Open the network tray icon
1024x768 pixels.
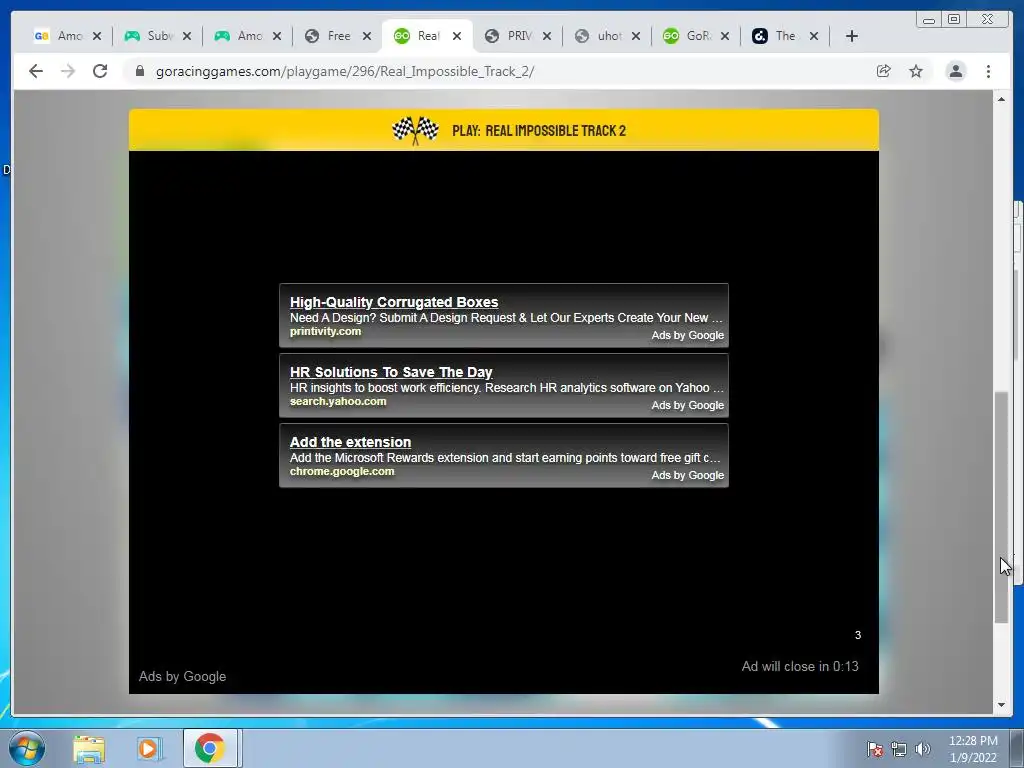pos(899,749)
